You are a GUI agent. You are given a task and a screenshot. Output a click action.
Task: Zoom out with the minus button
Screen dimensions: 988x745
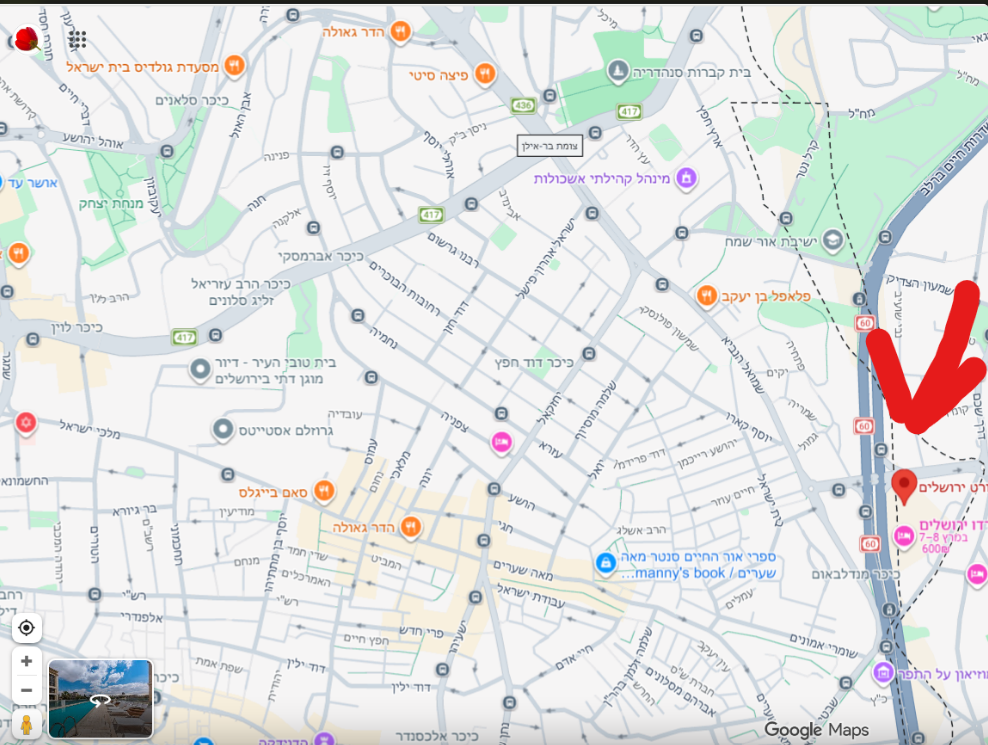[26, 690]
